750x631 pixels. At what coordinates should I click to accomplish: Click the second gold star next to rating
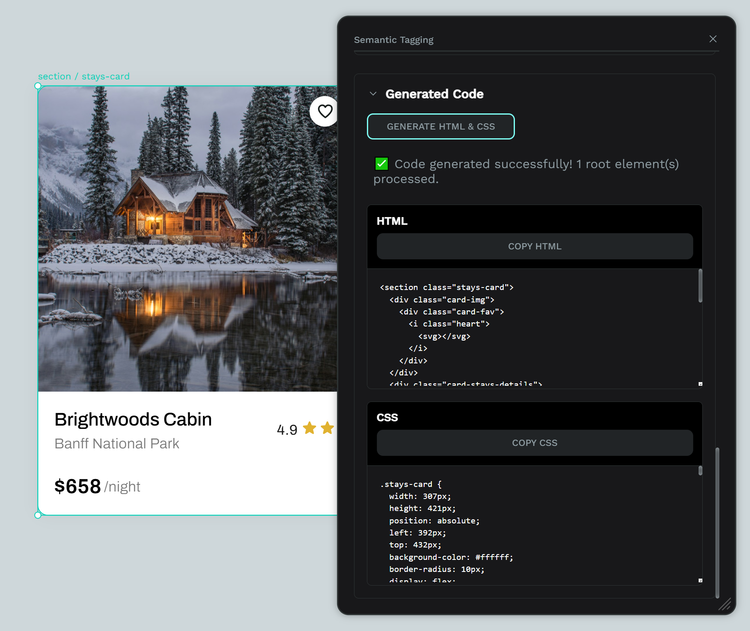click(x=327, y=428)
